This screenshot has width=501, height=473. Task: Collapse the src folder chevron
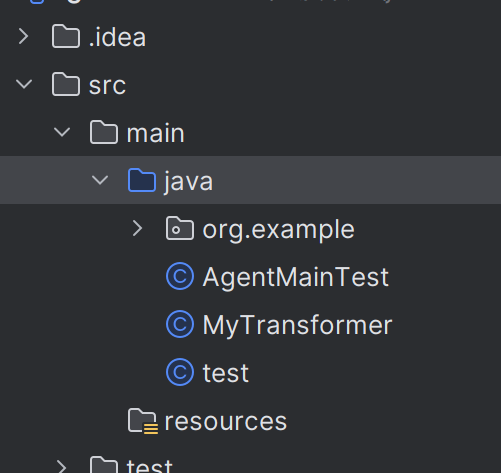point(24,84)
